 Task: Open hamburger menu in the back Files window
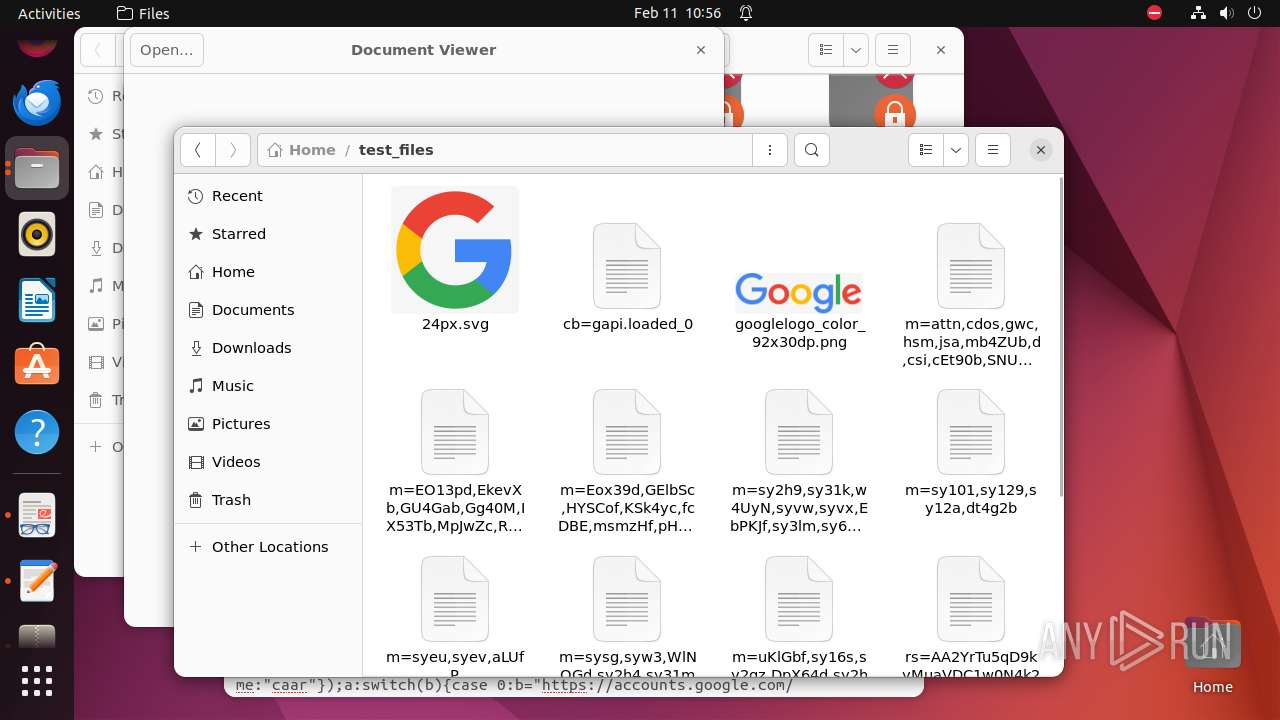pos(893,50)
